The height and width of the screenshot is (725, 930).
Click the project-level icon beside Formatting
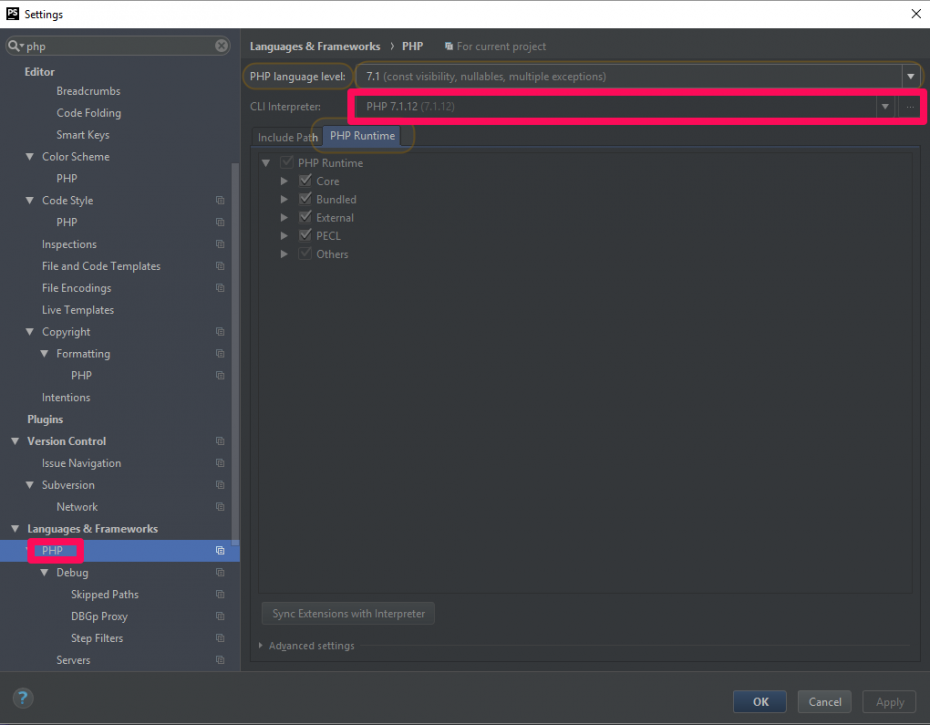[x=220, y=354]
